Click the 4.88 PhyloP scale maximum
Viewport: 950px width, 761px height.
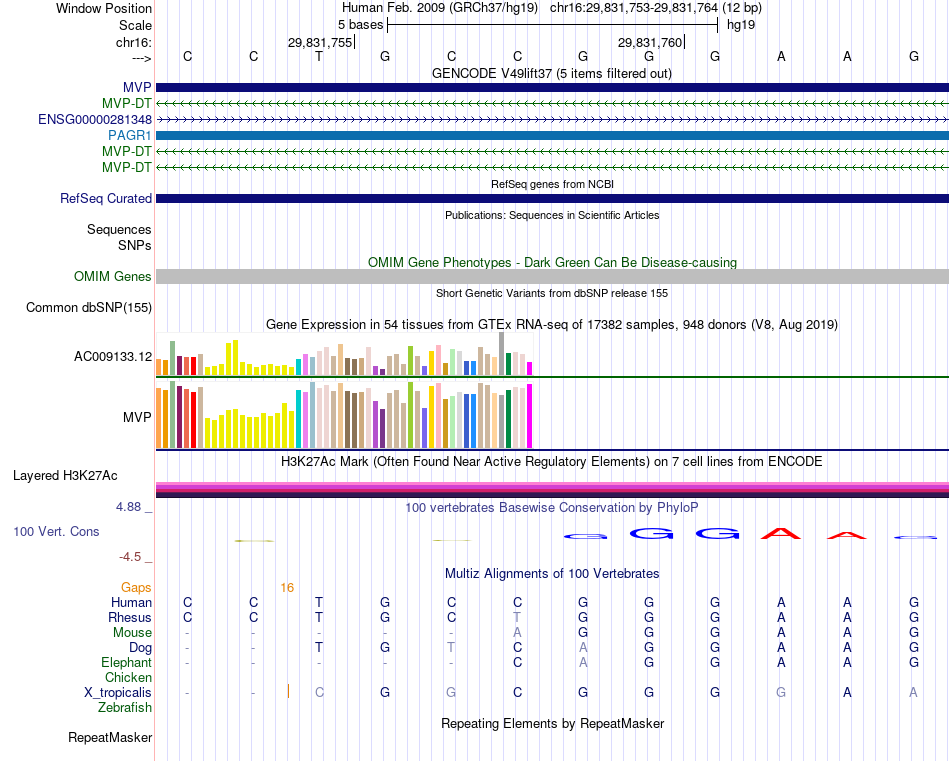128,507
